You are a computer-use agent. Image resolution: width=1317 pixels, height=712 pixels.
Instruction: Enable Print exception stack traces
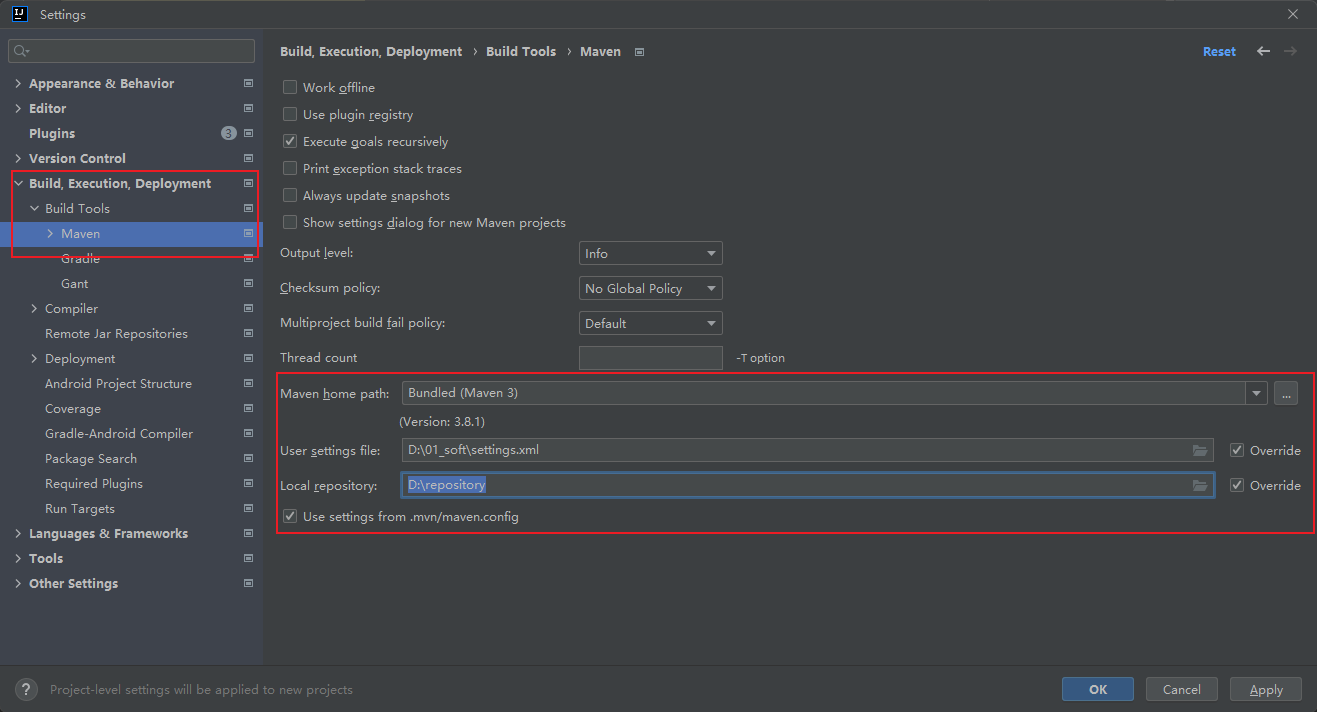coord(290,169)
